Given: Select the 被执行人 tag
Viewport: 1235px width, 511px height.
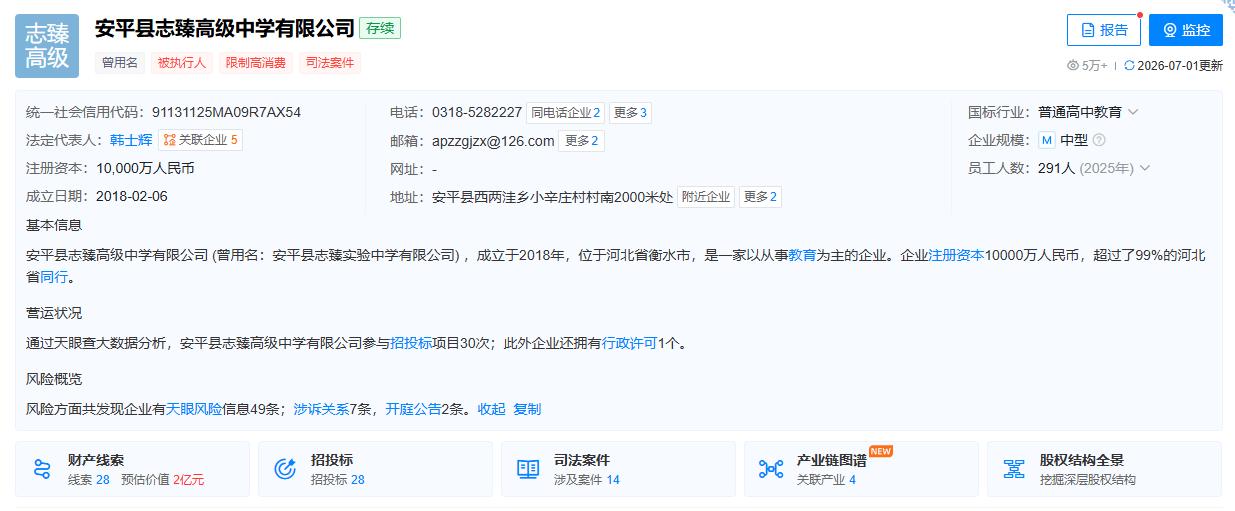Looking at the screenshot, I should pos(182,62).
